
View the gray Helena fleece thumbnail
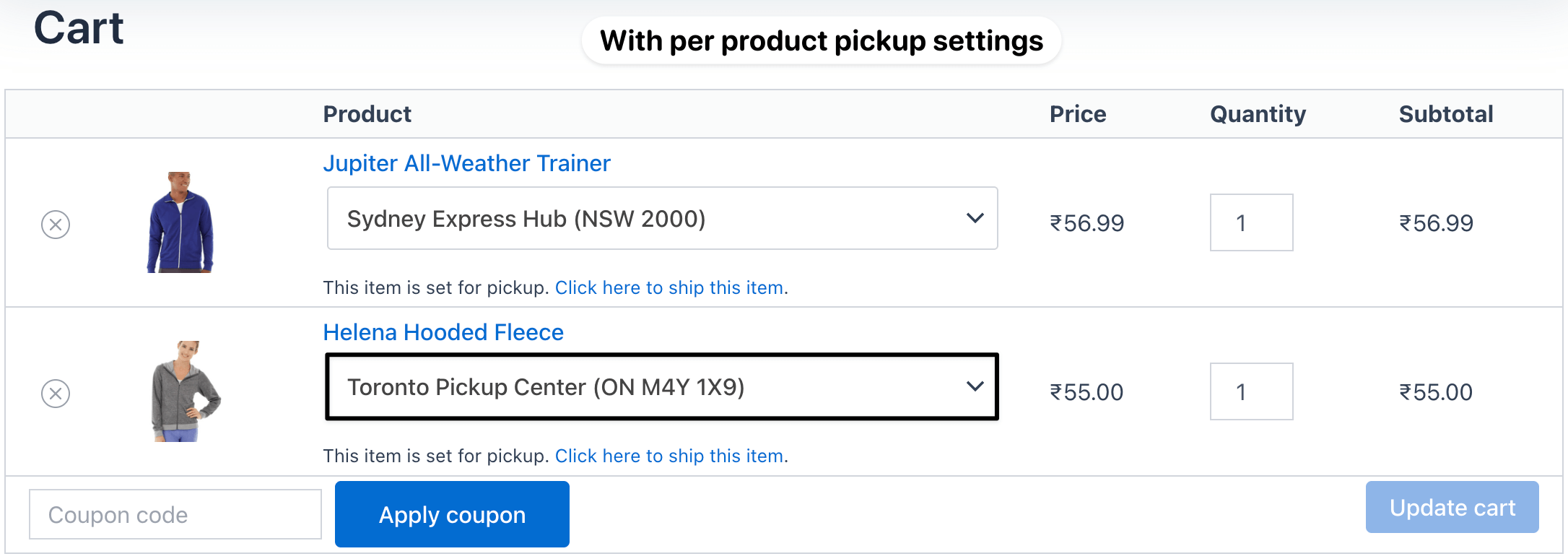point(186,391)
